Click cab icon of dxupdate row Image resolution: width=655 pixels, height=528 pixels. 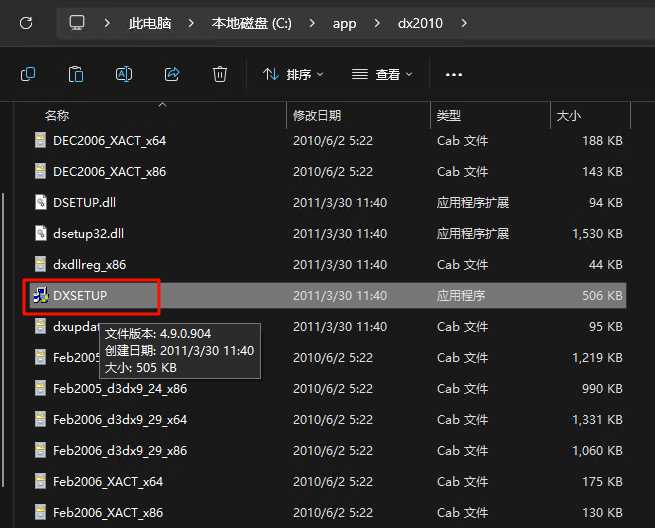tap(41, 326)
